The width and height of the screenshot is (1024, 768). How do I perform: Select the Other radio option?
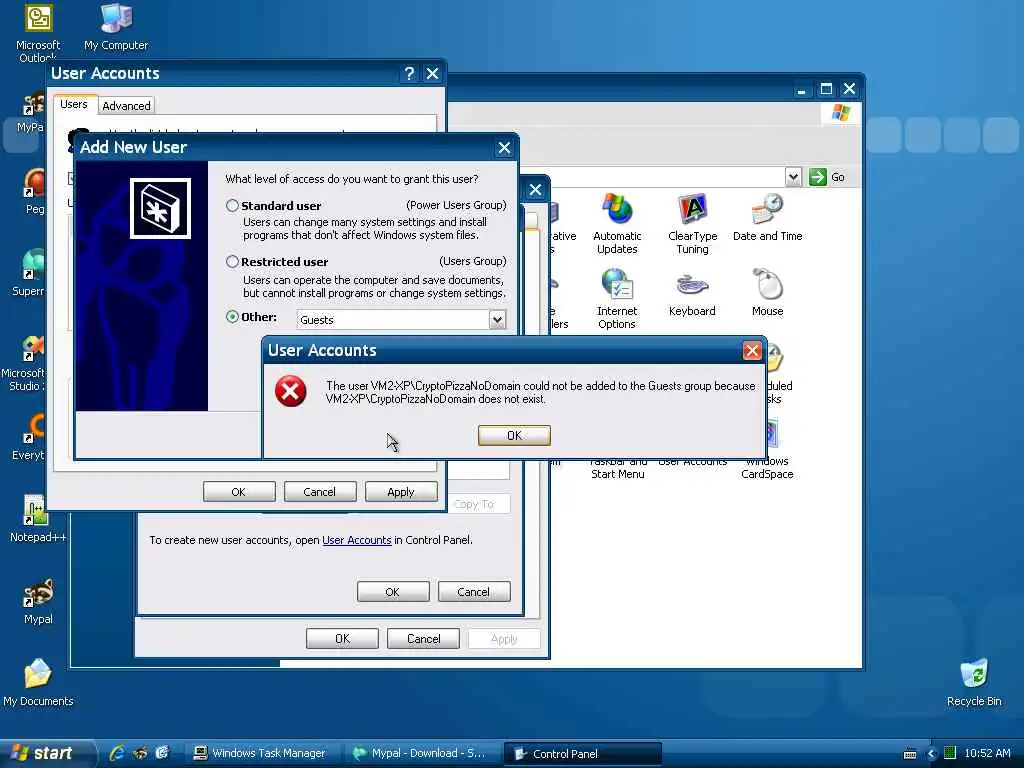(232, 317)
